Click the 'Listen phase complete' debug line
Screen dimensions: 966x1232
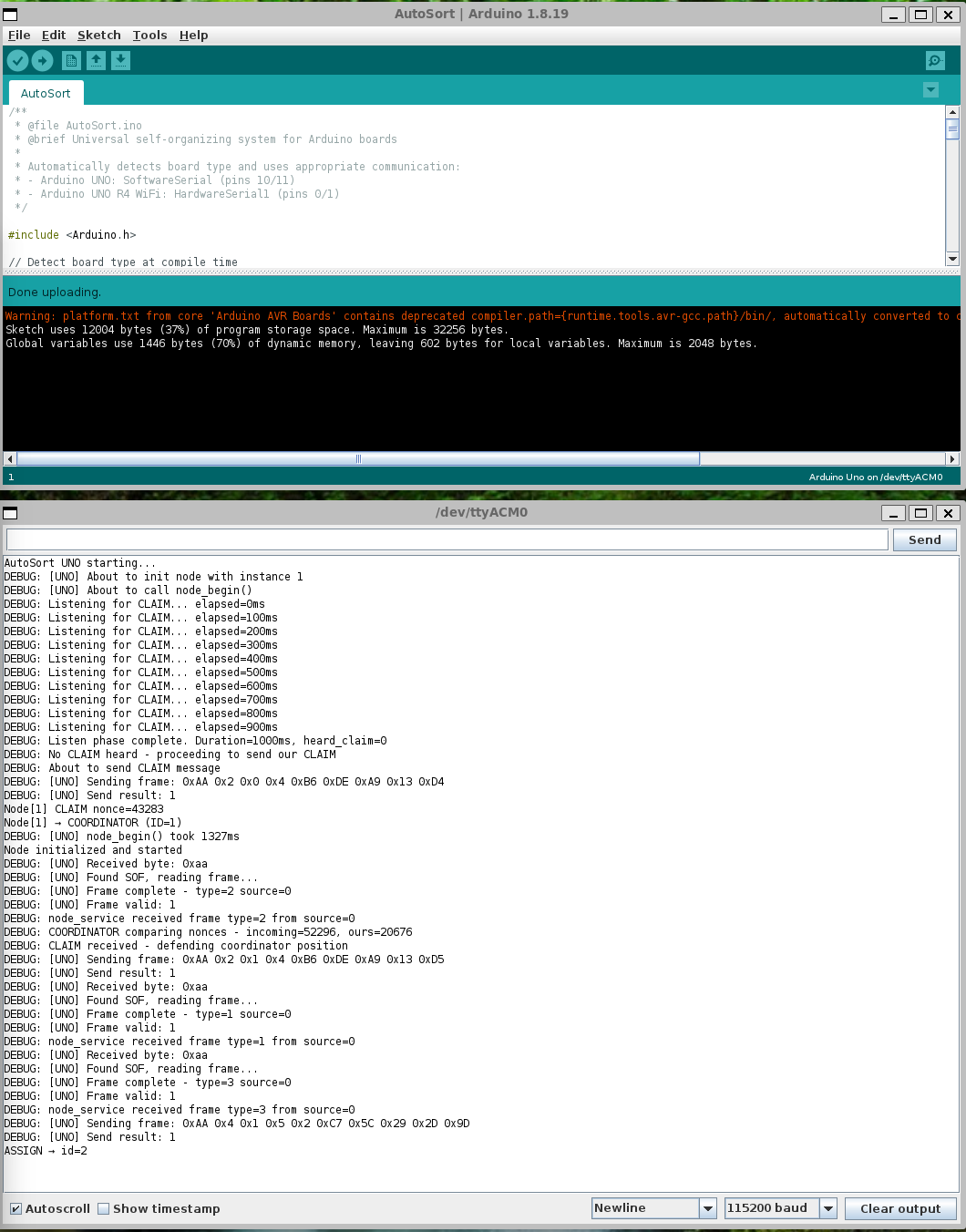tap(195, 741)
